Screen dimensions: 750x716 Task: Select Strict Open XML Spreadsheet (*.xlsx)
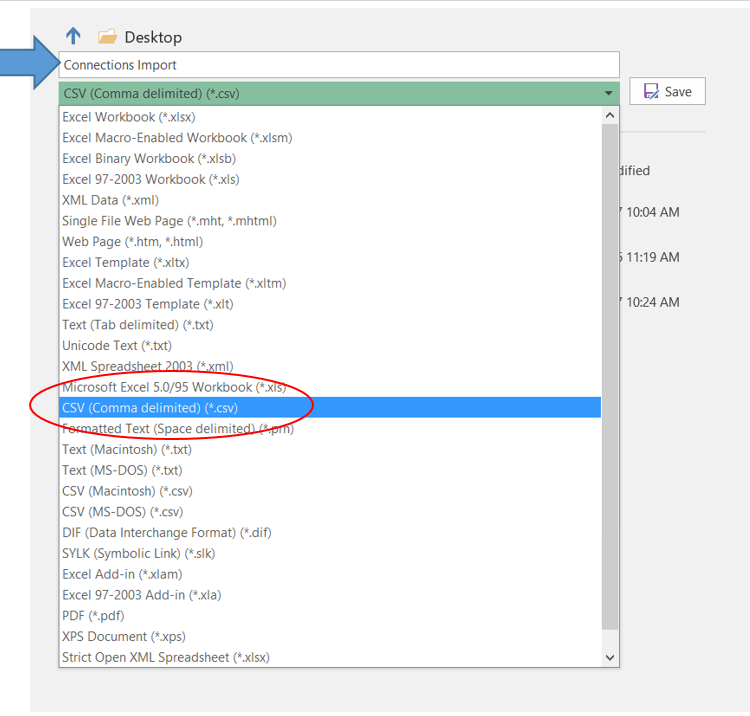(x=165, y=657)
